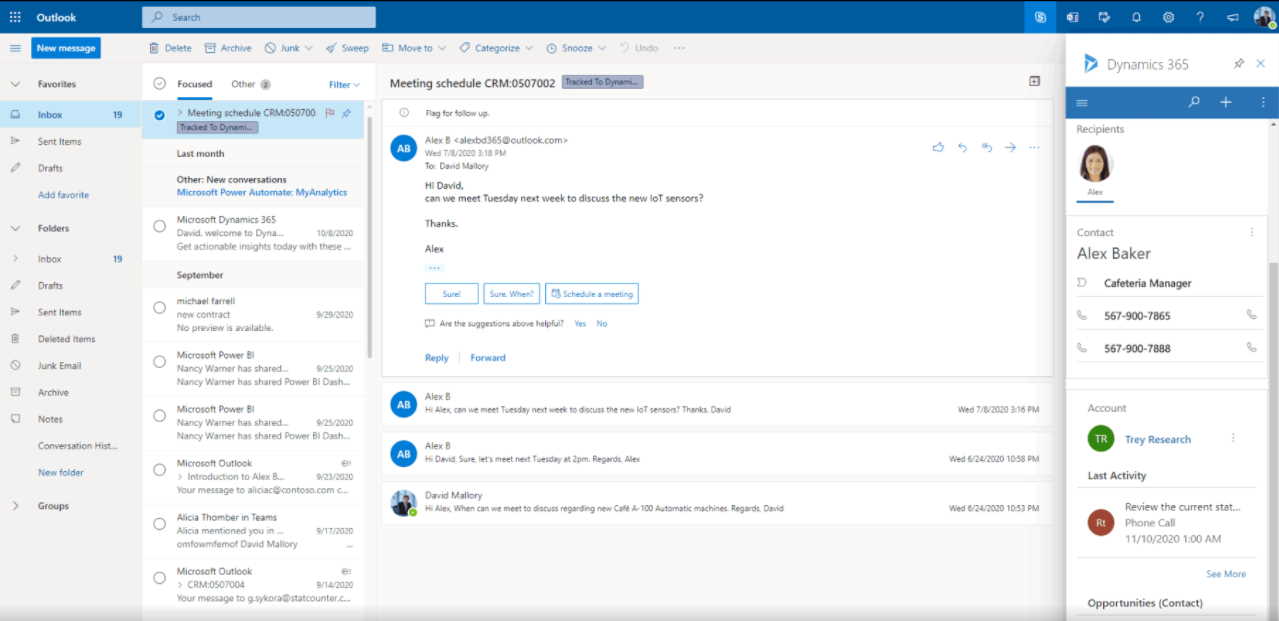The image size is (1279, 621).
Task: Click the Reply all icon in message header
Action: (x=986, y=147)
